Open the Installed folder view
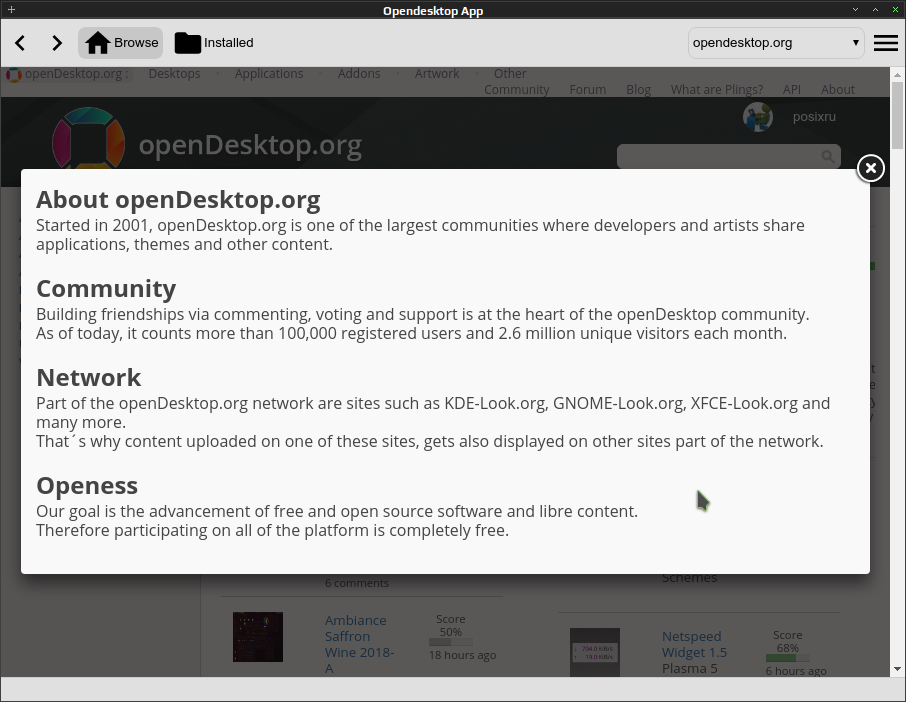The width and height of the screenshot is (906, 702). point(214,43)
